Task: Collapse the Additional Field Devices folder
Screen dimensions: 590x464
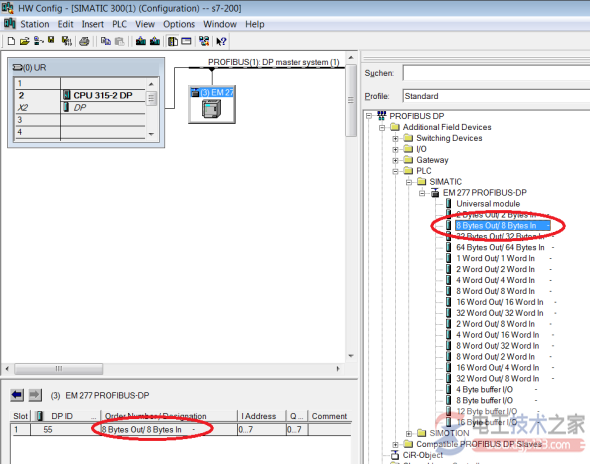Action: coord(382,127)
